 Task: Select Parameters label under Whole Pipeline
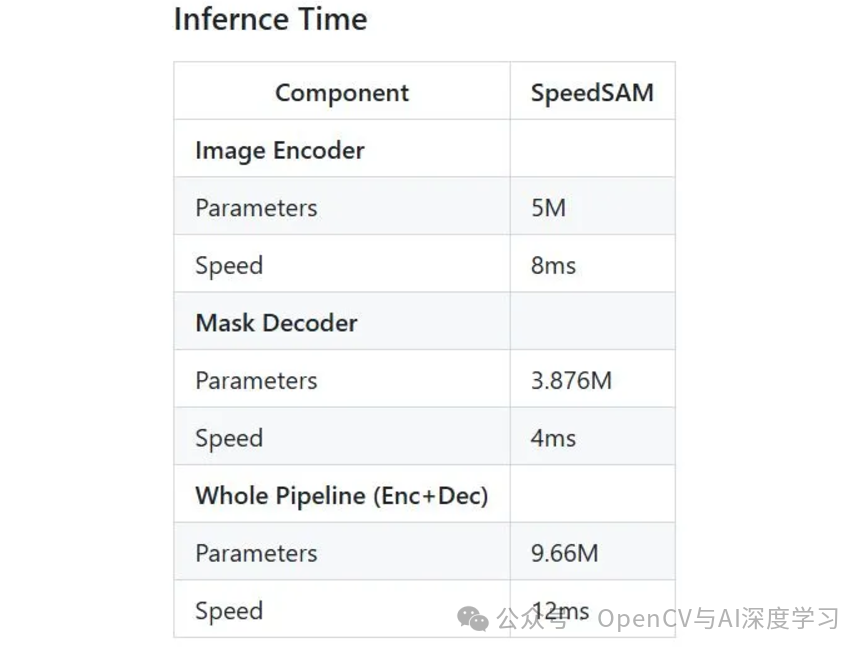(256, 554)
